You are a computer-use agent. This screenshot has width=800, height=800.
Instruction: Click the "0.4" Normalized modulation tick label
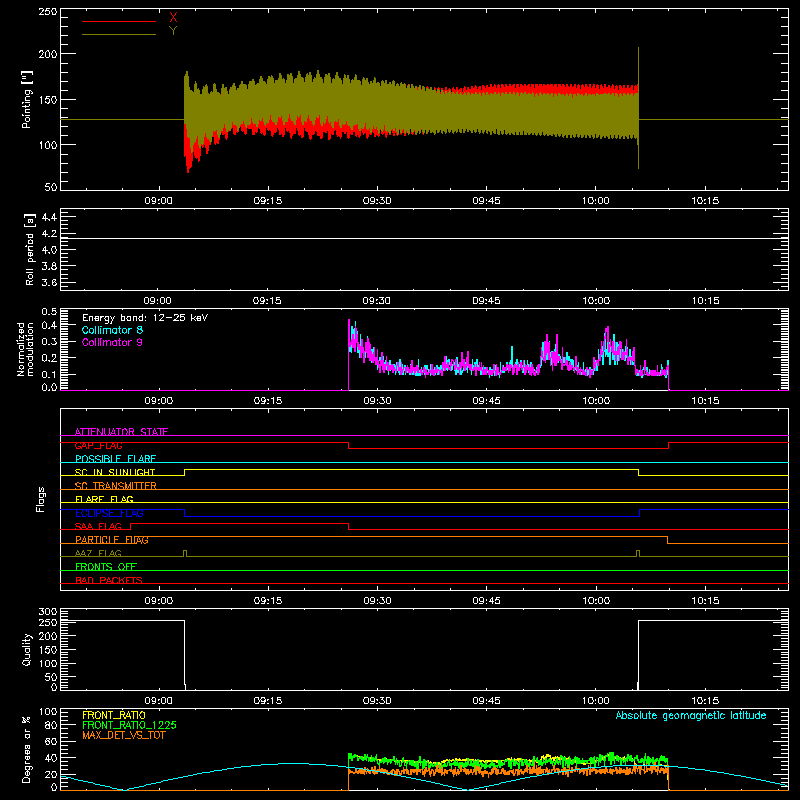[x=49, y=326]
